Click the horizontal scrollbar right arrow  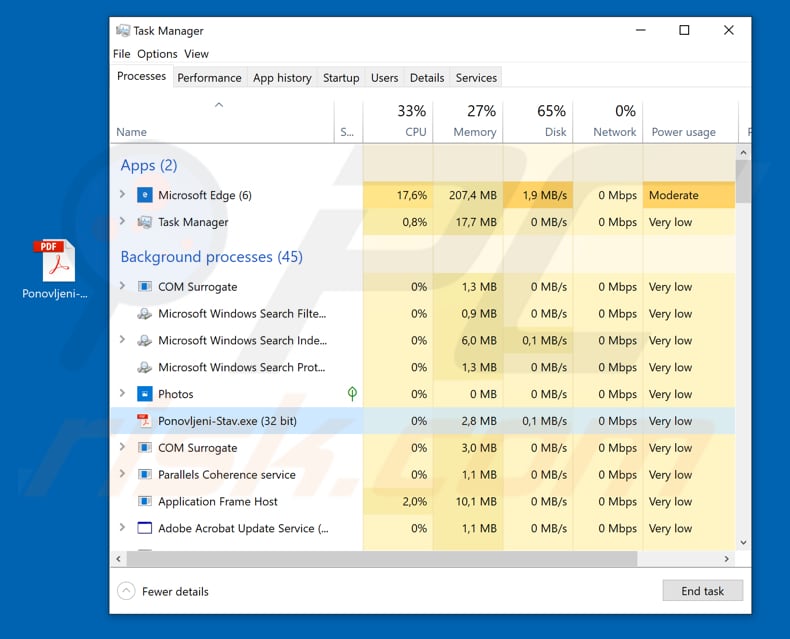tap(727, 558)
